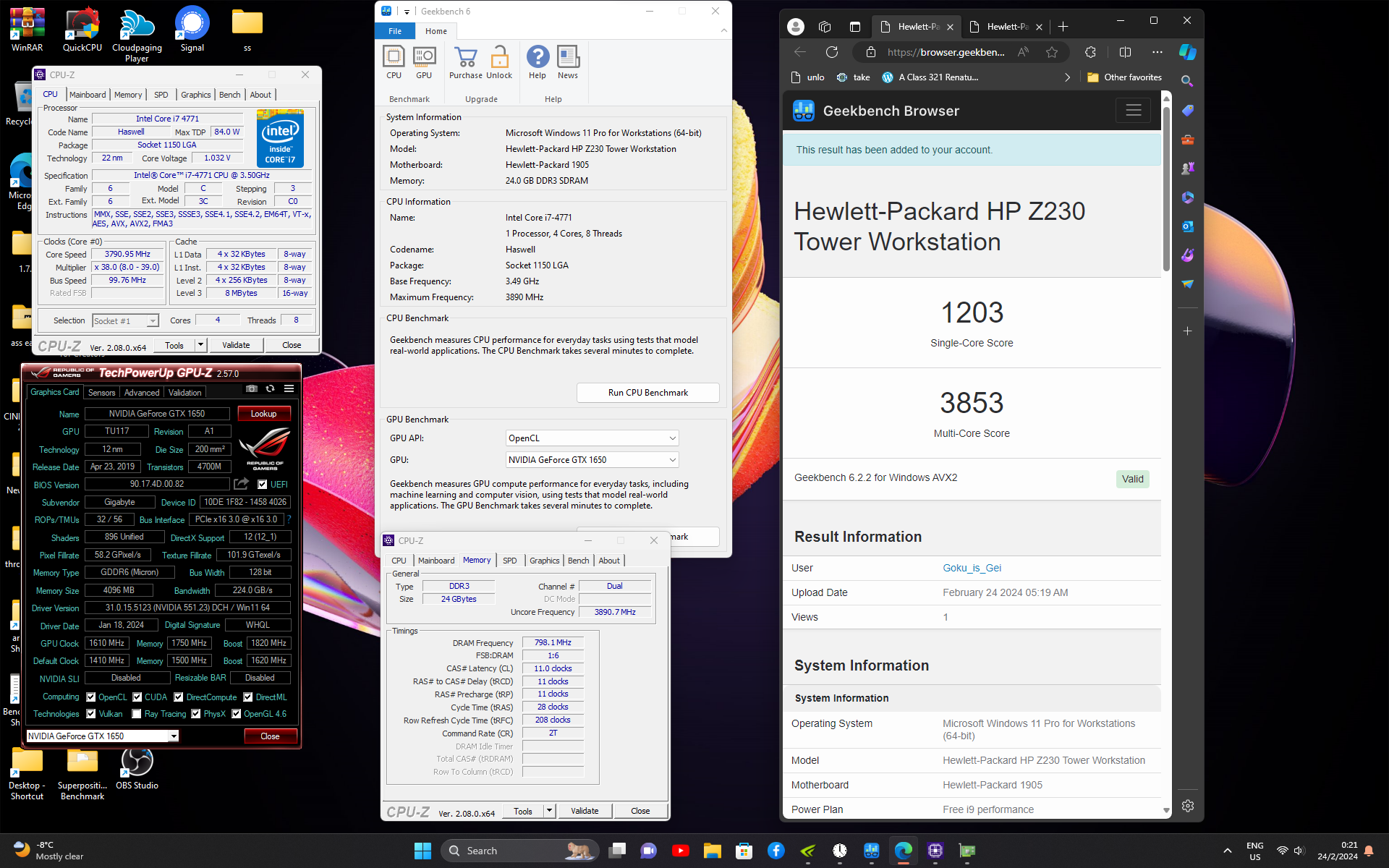Open new tab with plus icon in Edge
This screenshot has height=868, width=1389.
[x=1063, y=27]
